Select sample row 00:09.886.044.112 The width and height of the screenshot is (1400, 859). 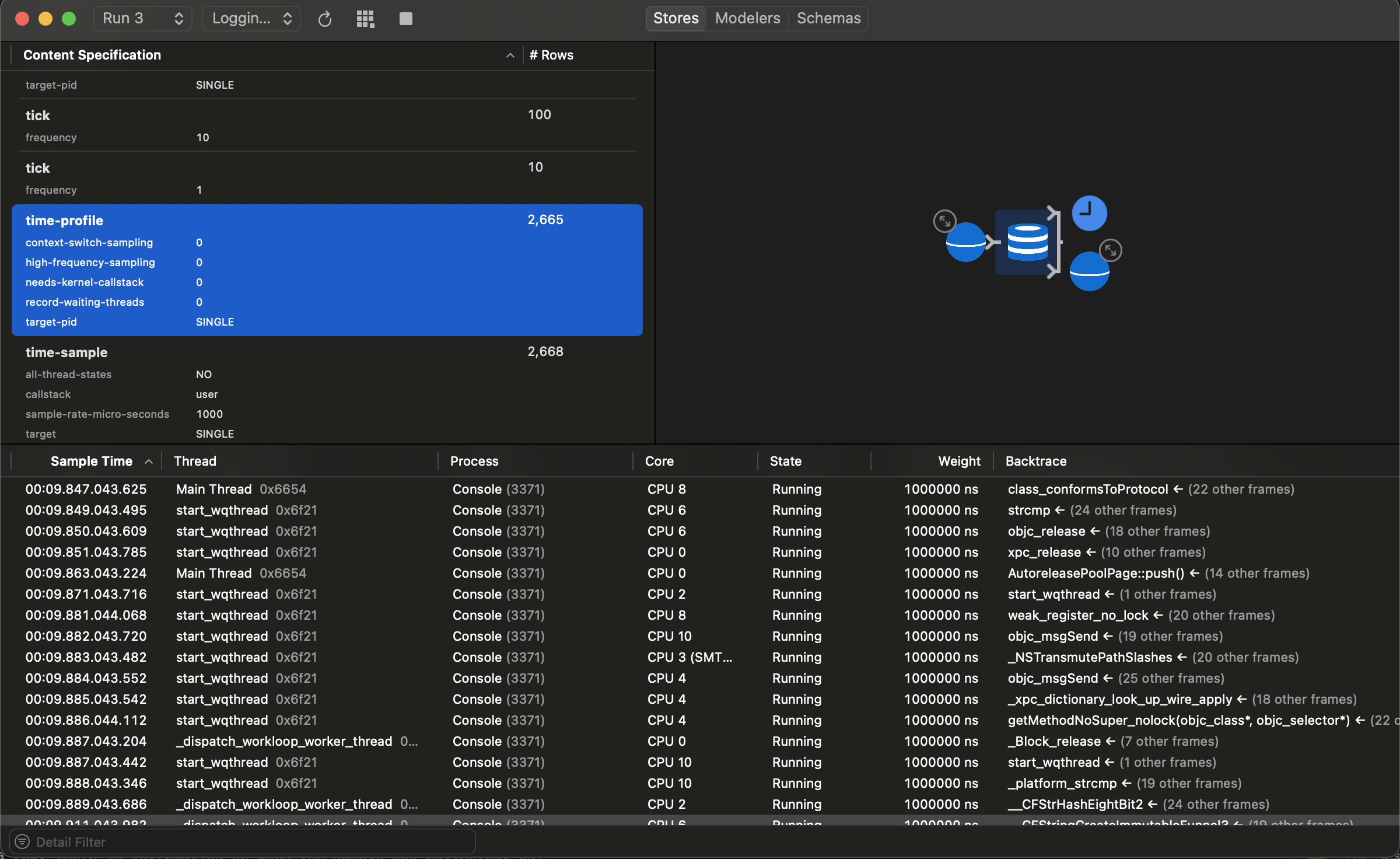pos(700,720)
